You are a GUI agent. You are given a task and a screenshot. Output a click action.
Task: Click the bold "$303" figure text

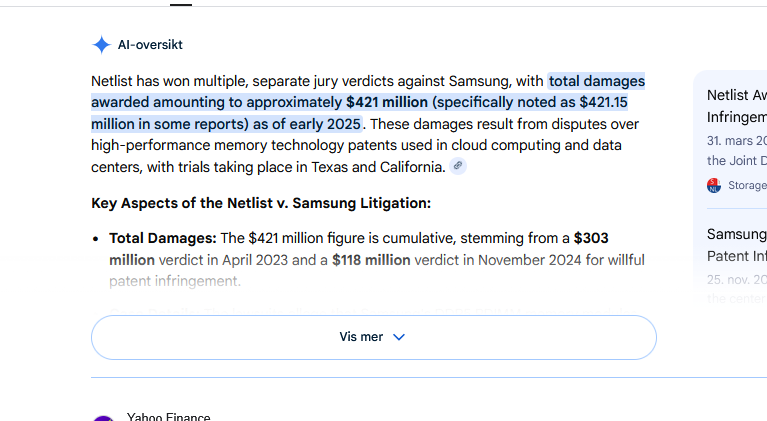coord(591,238)
